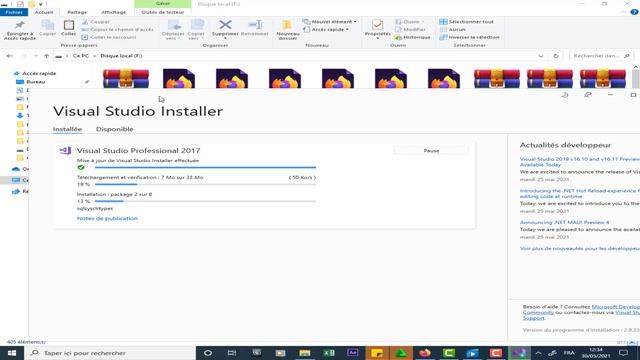Click Visual Studio Professional 2017 logo icon
This screenshot has height=360, width=640.
[x=65, y=151]
